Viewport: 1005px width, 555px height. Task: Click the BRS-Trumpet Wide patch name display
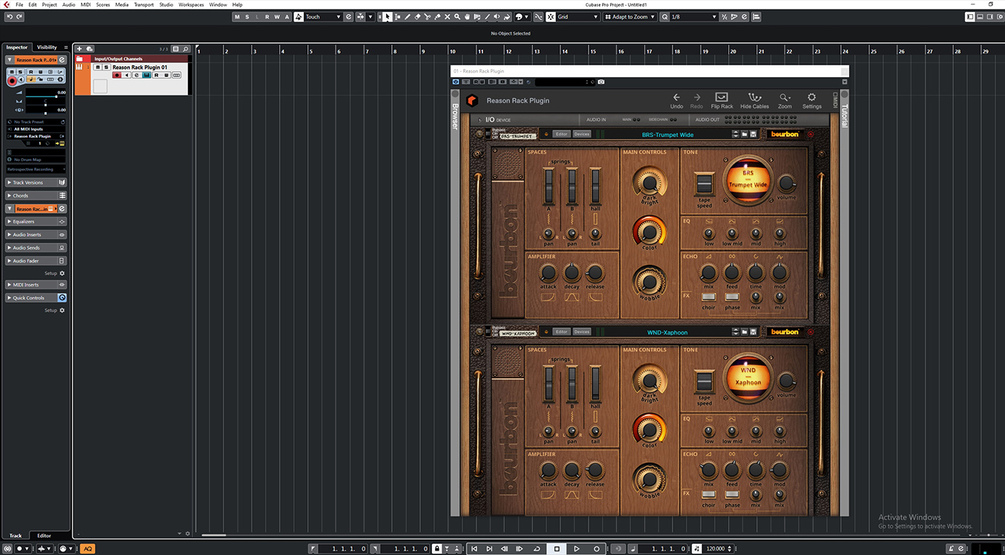pyautogui.click(x=667, y=135)
